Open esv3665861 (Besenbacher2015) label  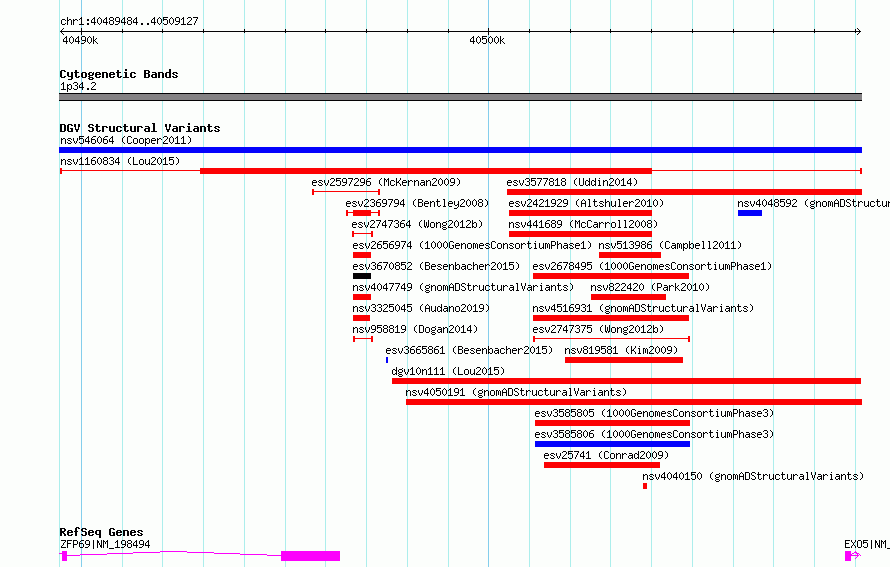469,350
